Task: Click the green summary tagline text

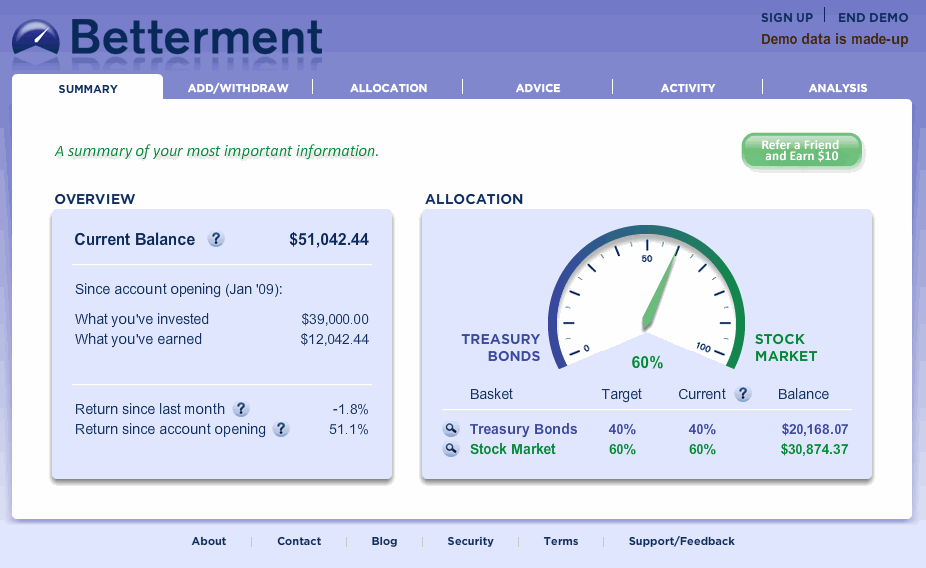Action: click(x=217, y=151)
